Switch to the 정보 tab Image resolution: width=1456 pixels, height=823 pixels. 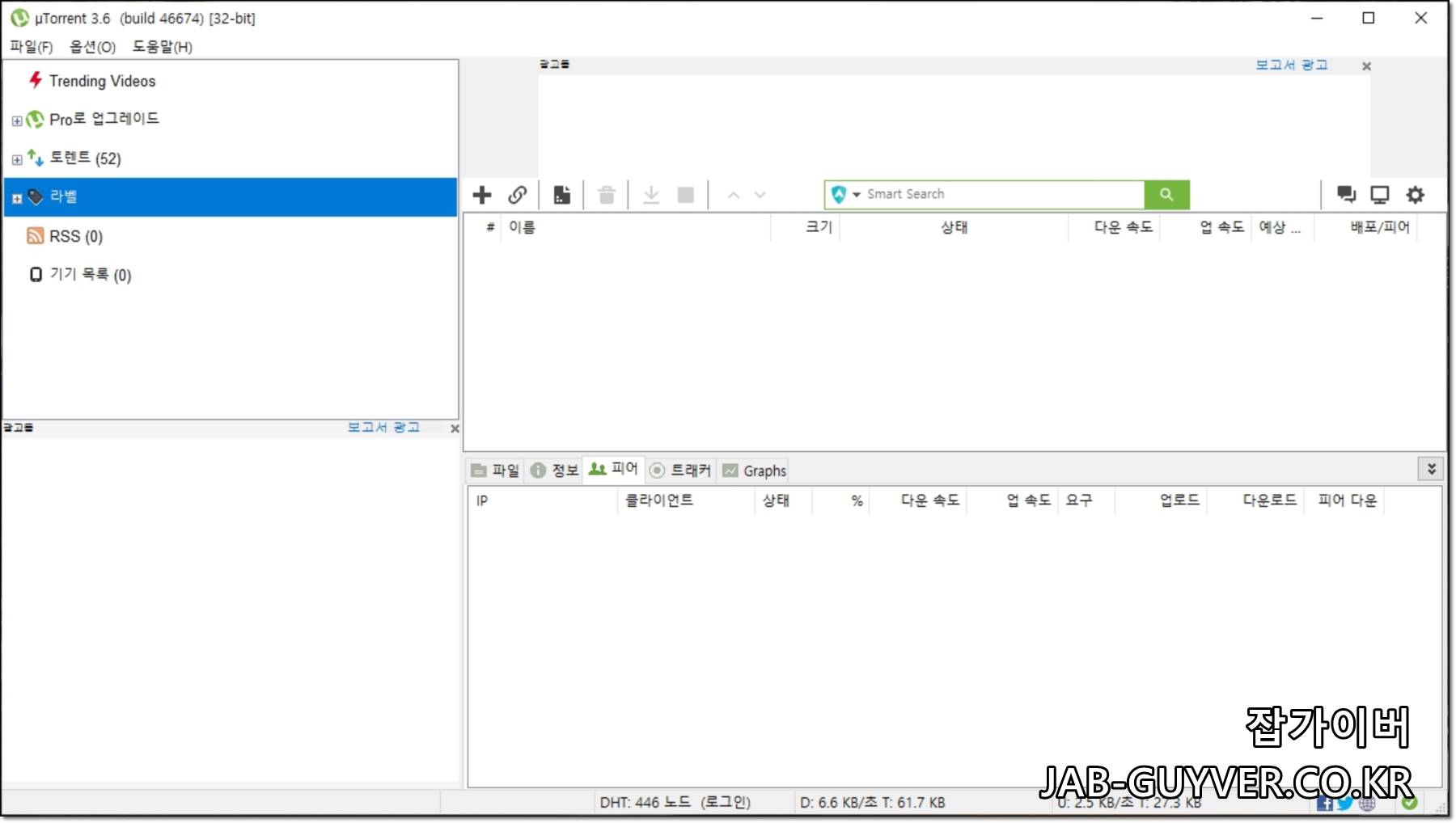[x=554, y=470]
